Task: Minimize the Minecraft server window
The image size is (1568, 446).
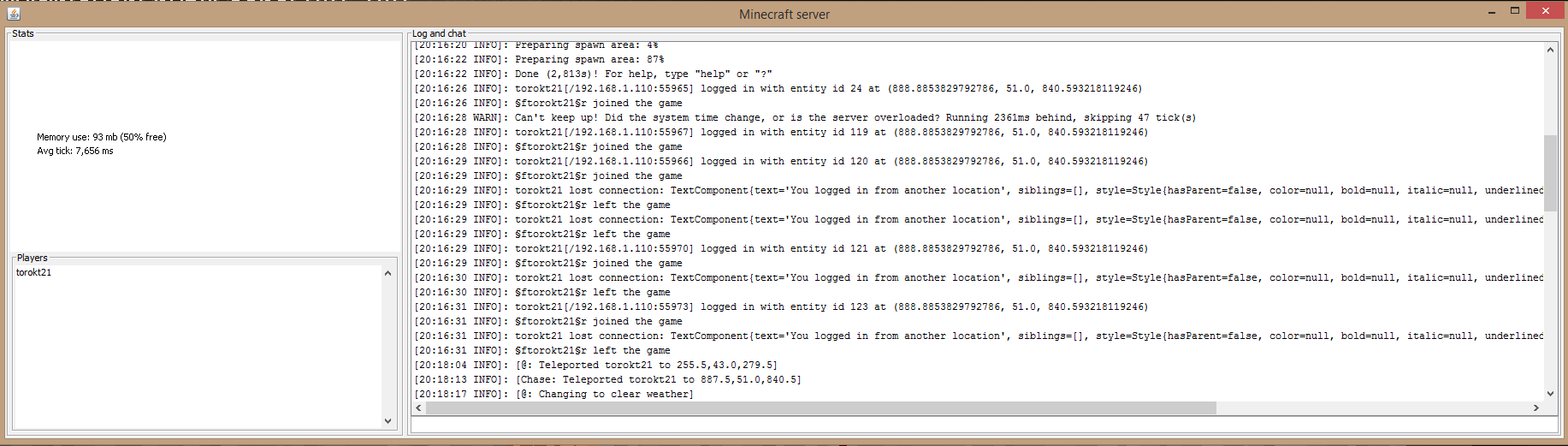Action: pyautogui.click(x=1491, y=11)
